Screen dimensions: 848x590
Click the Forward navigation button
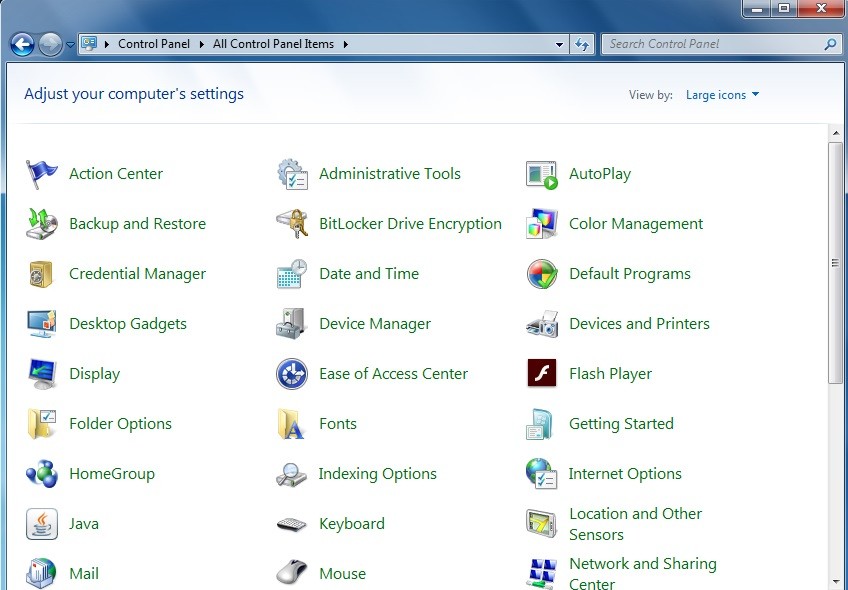tap(50, 45)
